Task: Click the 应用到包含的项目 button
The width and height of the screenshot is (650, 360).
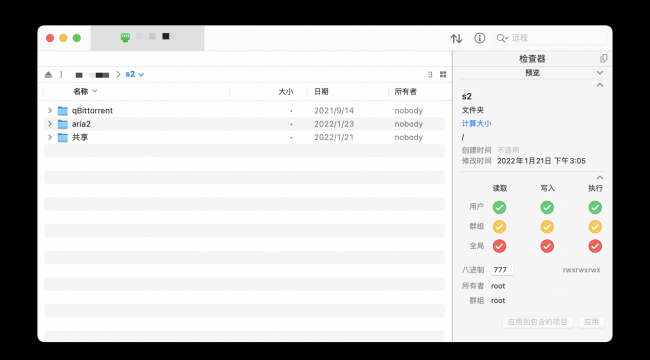Action: pos(538,322)
